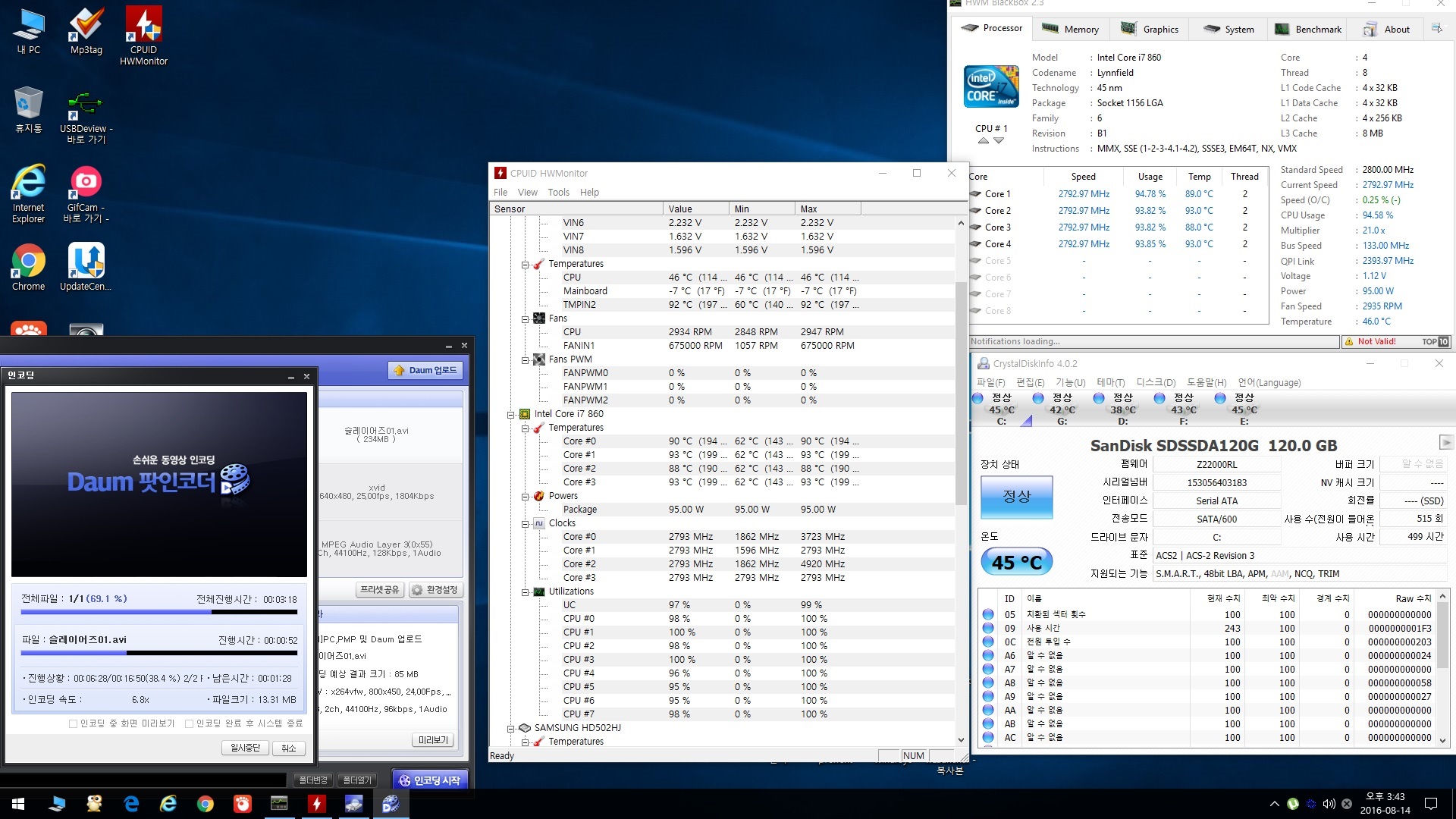Click the 미리보기 preview button

433,740
